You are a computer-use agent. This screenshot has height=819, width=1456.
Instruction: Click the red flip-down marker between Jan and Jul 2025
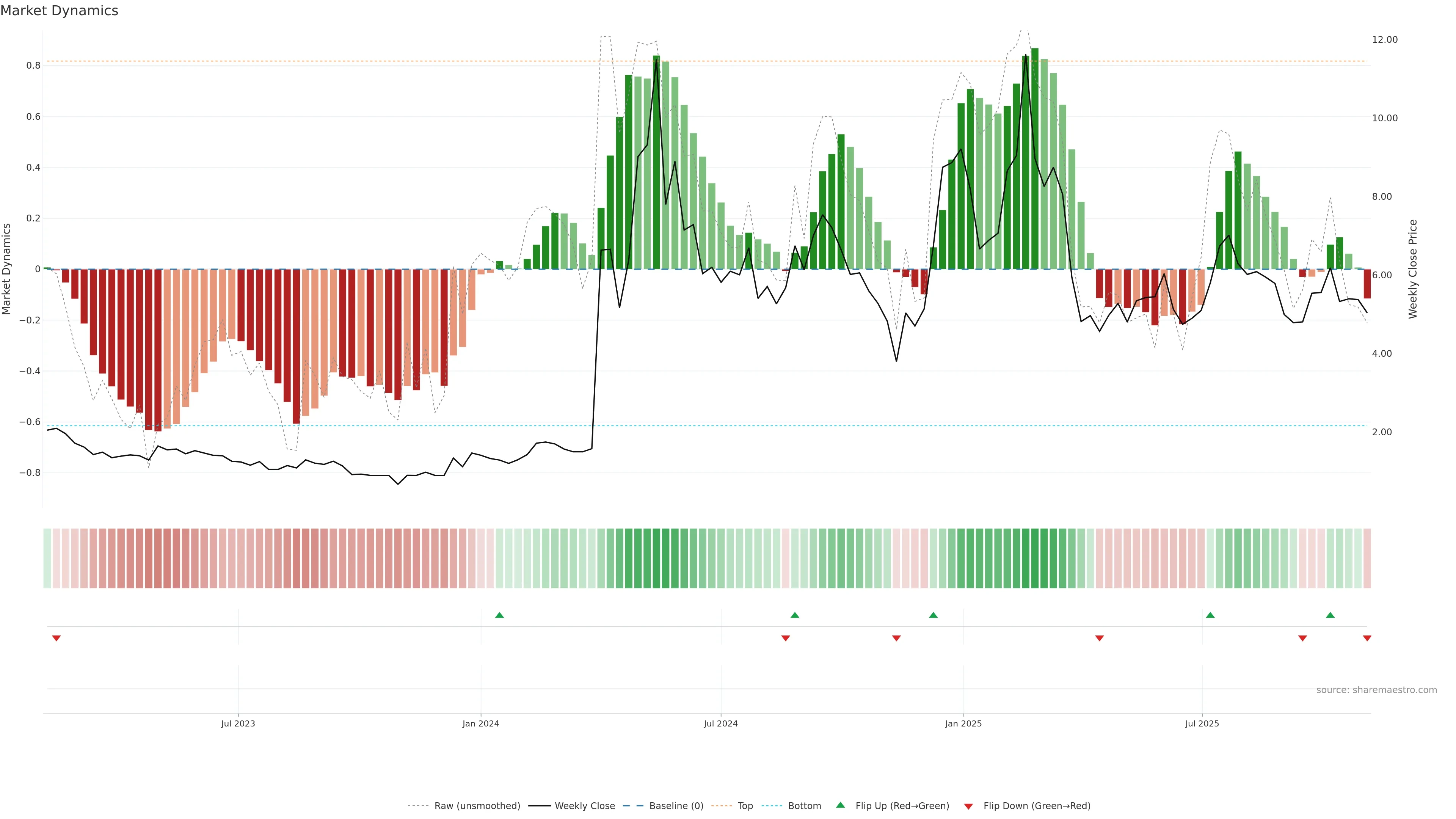click(1099, 638)
